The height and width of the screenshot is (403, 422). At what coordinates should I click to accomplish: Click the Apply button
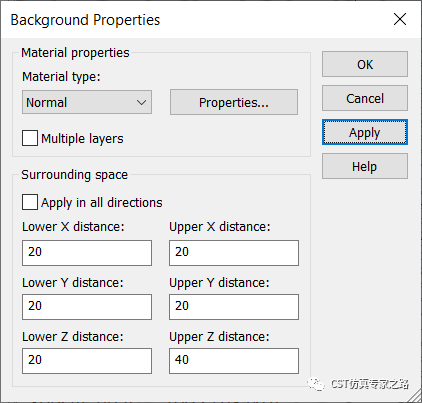pos(365,132)
